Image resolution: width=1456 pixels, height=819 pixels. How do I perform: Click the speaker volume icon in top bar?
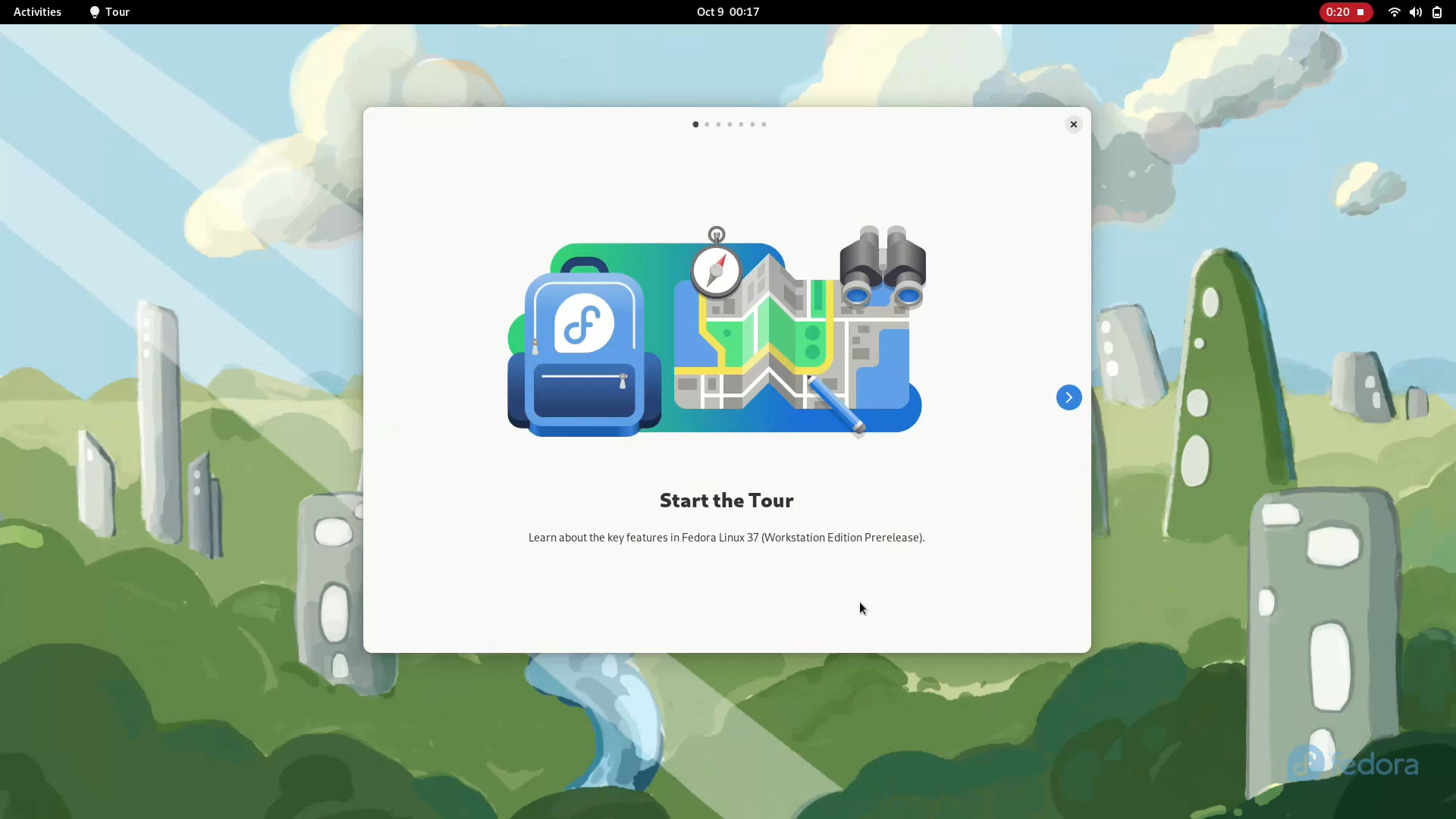click(x=1415, y=12)
